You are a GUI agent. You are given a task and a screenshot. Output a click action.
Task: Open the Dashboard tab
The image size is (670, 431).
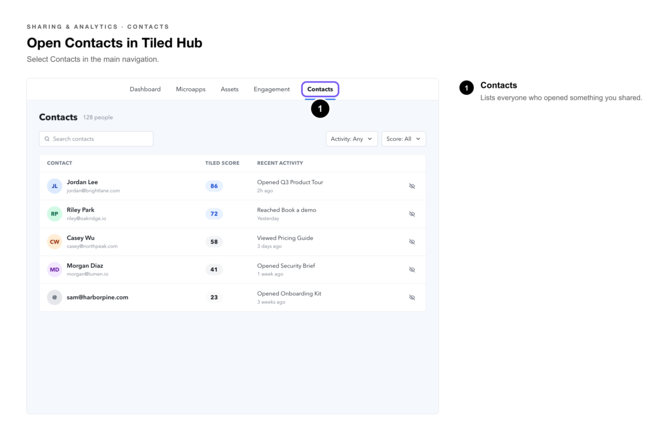tap(145, 89)
